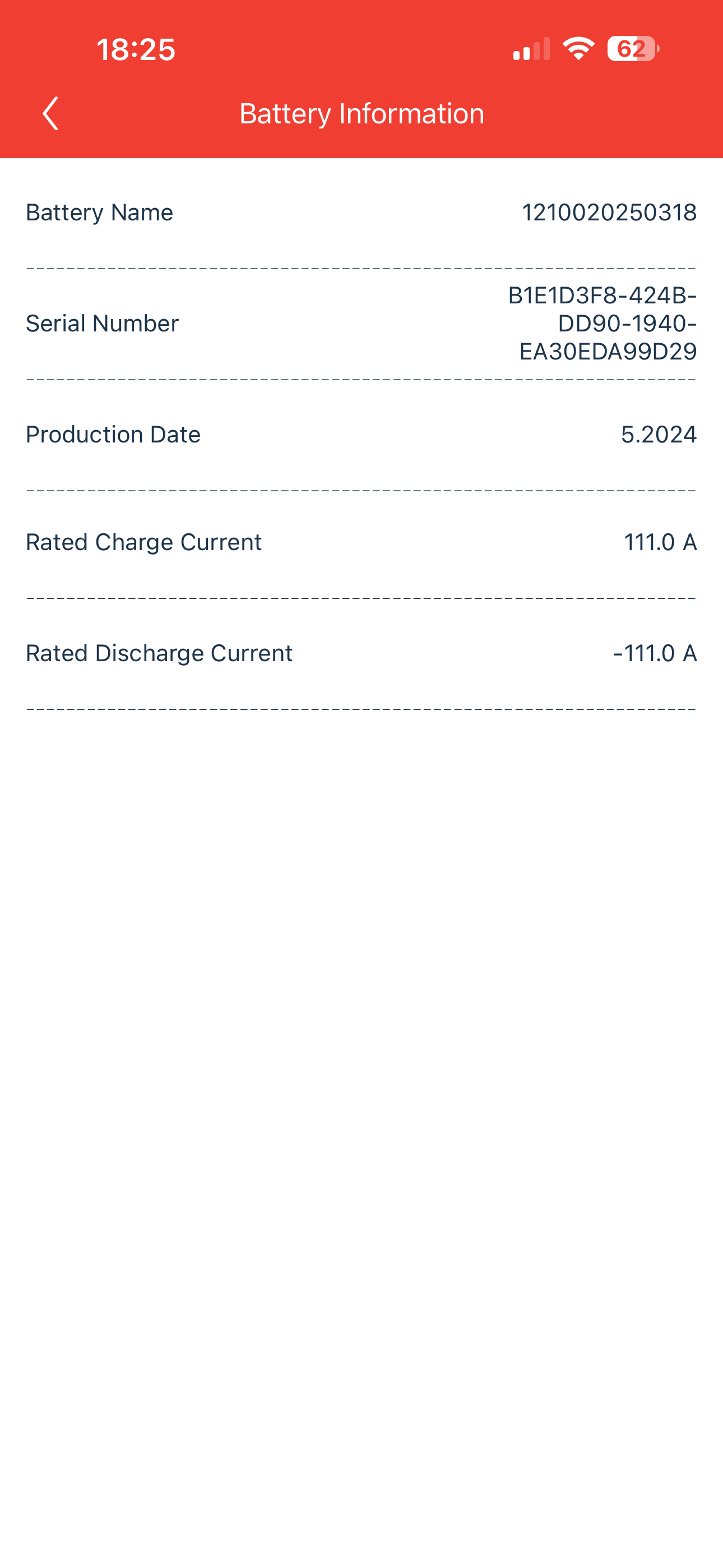Select the Serial Number label
This screenshot has height=1568, width=723.
tap(102, 323)
